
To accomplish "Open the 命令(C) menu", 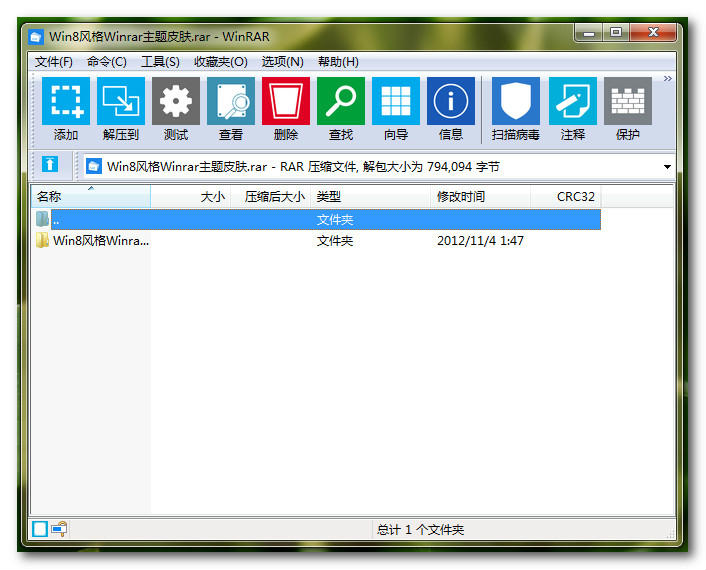I will [107, 62].
